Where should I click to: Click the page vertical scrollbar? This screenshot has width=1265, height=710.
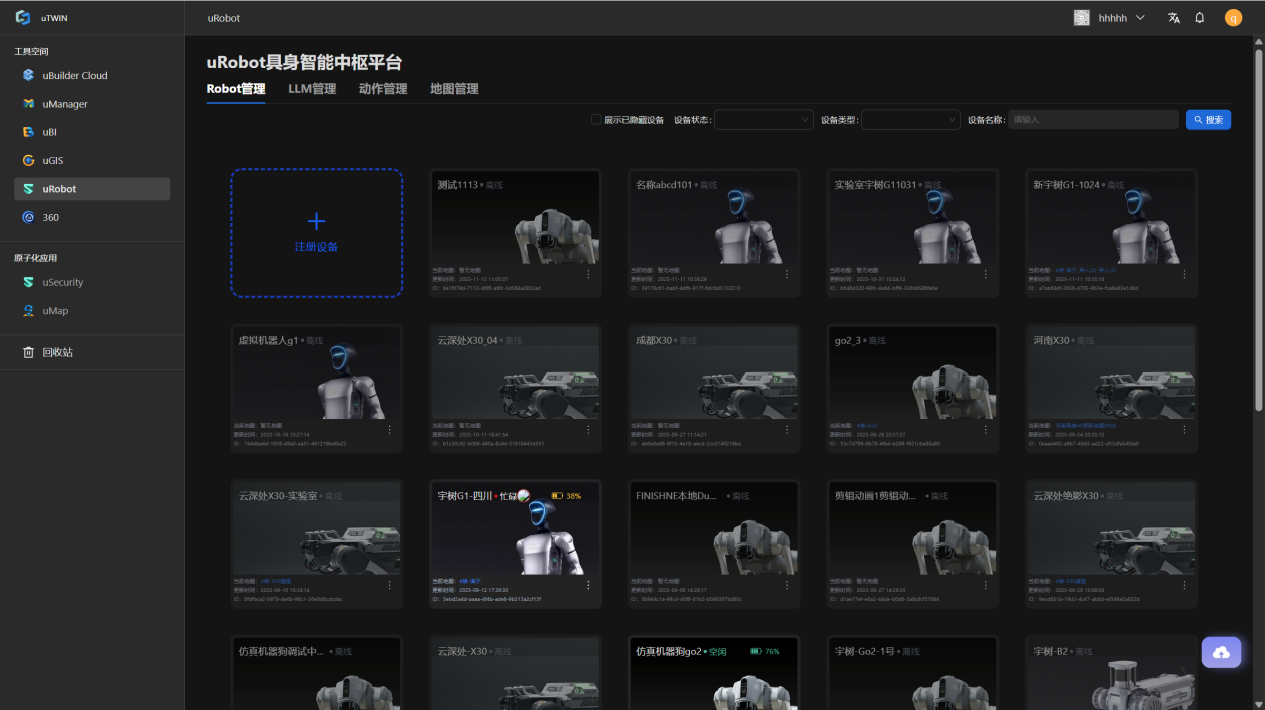[1258, 230]
